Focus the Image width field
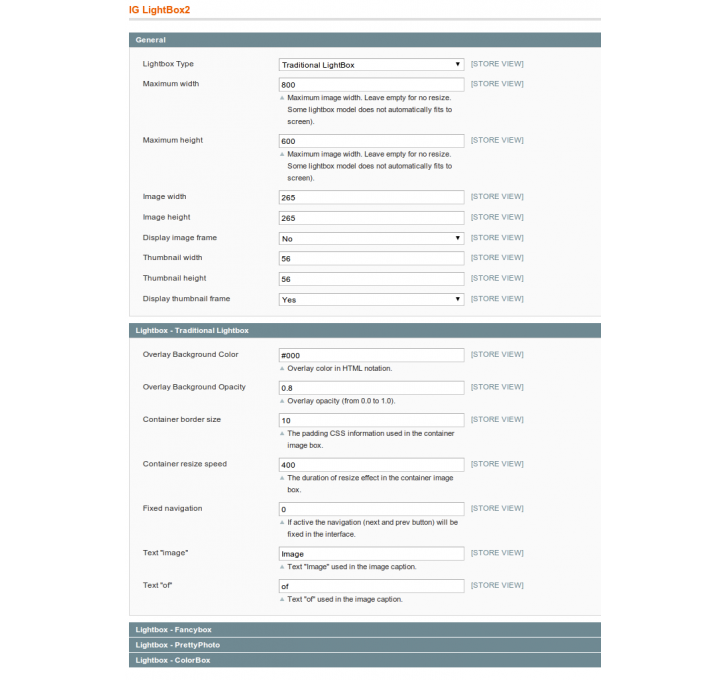This screenshot has width=725, height=680. click(371, 197)
